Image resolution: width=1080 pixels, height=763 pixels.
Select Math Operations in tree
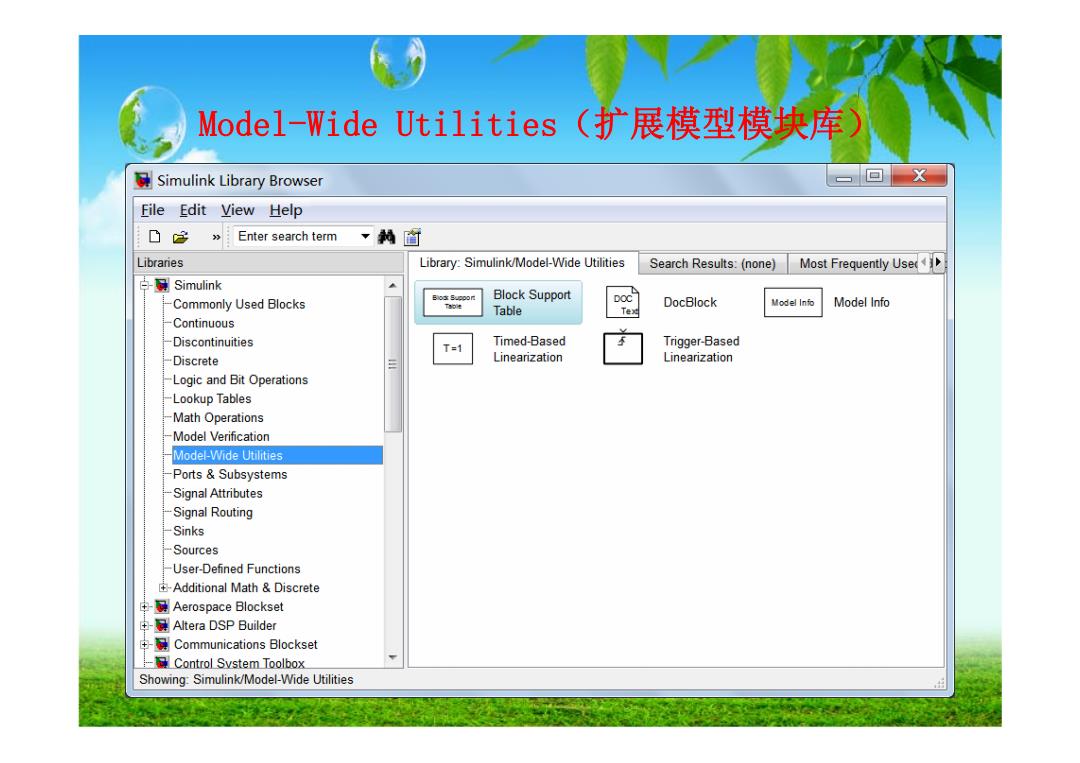click(218, 418)
